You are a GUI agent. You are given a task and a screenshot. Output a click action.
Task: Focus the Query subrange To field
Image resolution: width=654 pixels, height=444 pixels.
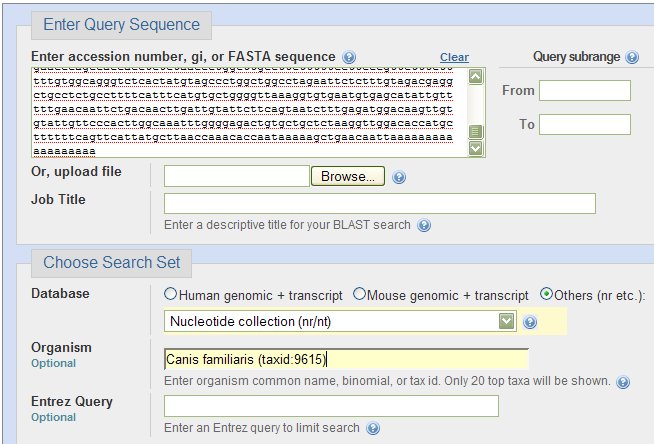tap(585, 124)
